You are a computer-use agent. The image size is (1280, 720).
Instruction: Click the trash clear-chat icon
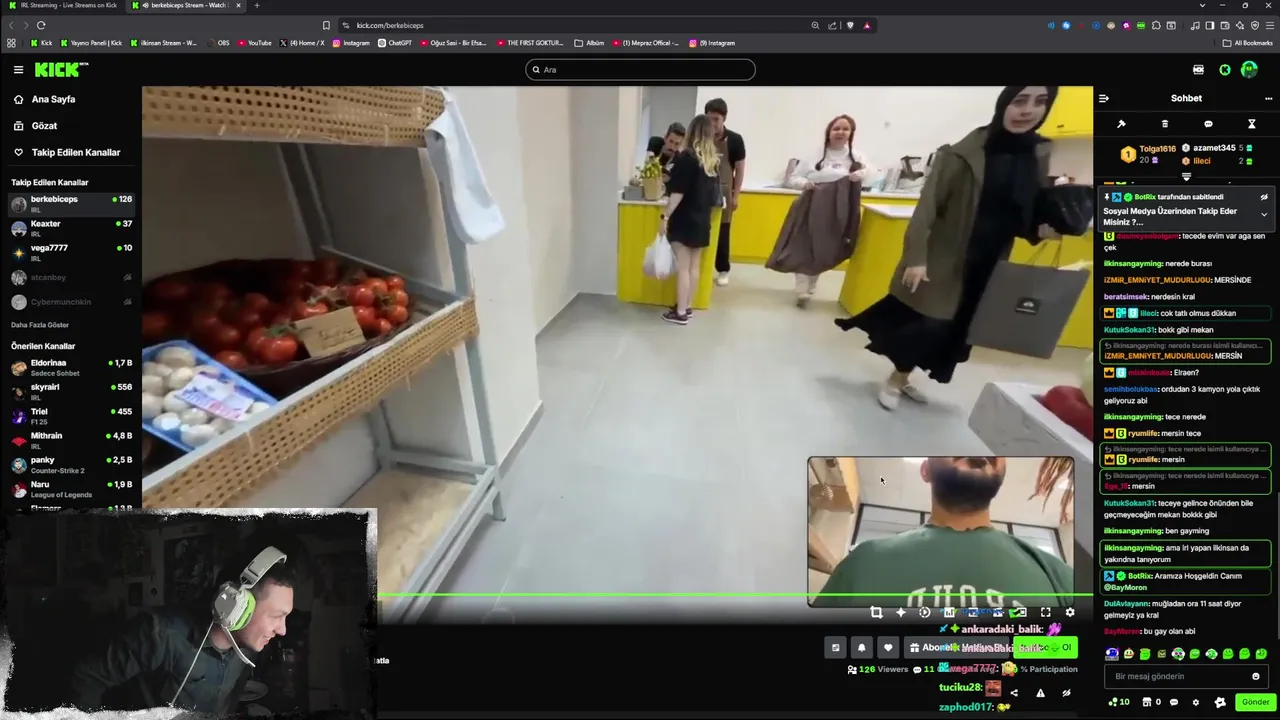coord(1164,124)
